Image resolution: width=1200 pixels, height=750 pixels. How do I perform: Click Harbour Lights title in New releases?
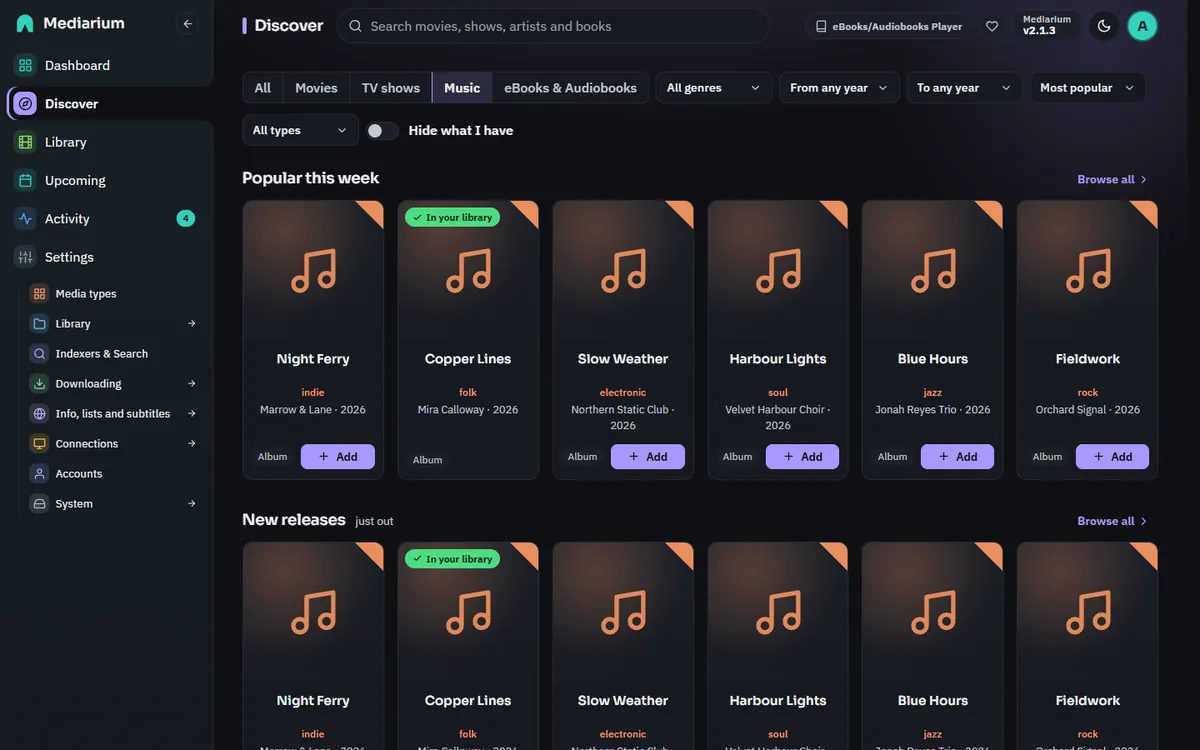(x=778, y=701)
